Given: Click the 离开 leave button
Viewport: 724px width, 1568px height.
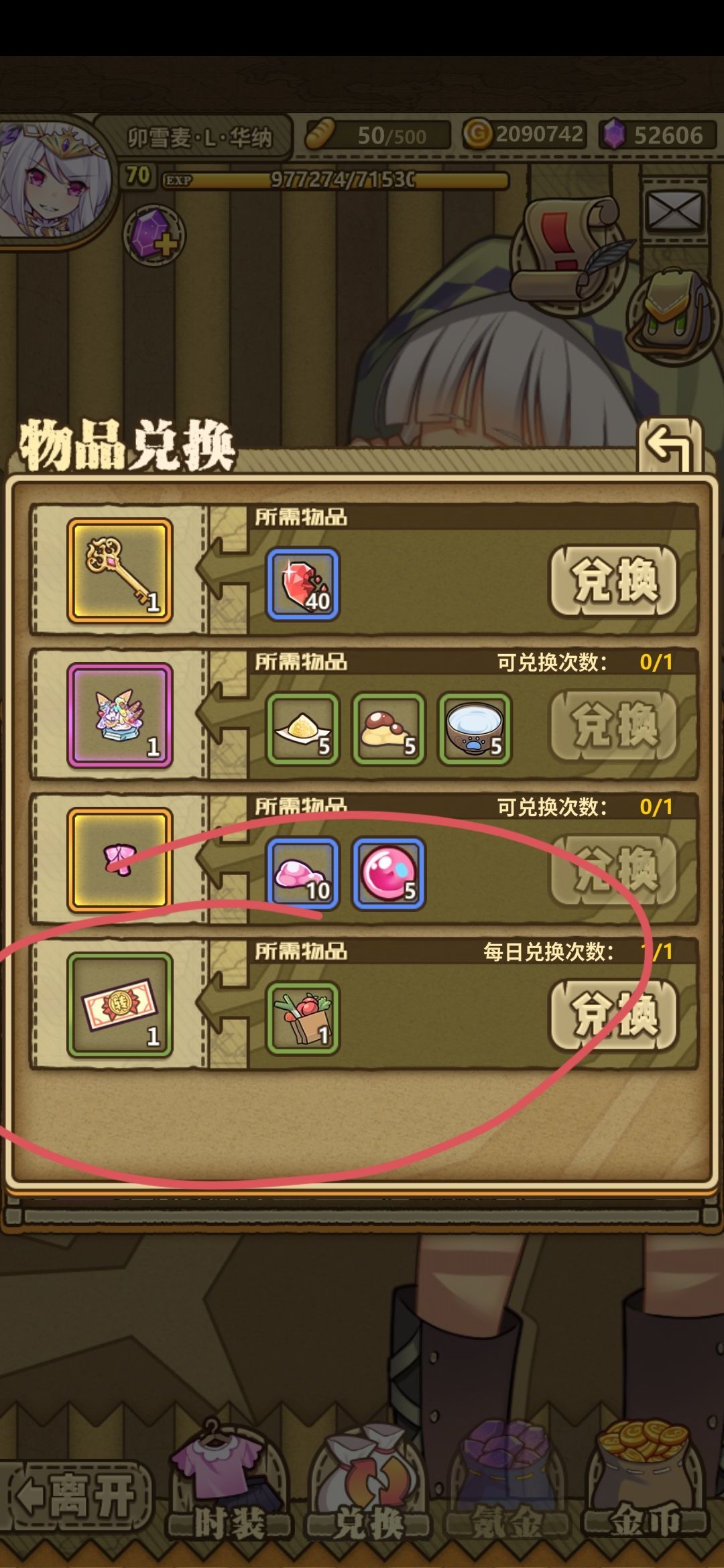Looking at the screenshot, I should point(77,1498).
